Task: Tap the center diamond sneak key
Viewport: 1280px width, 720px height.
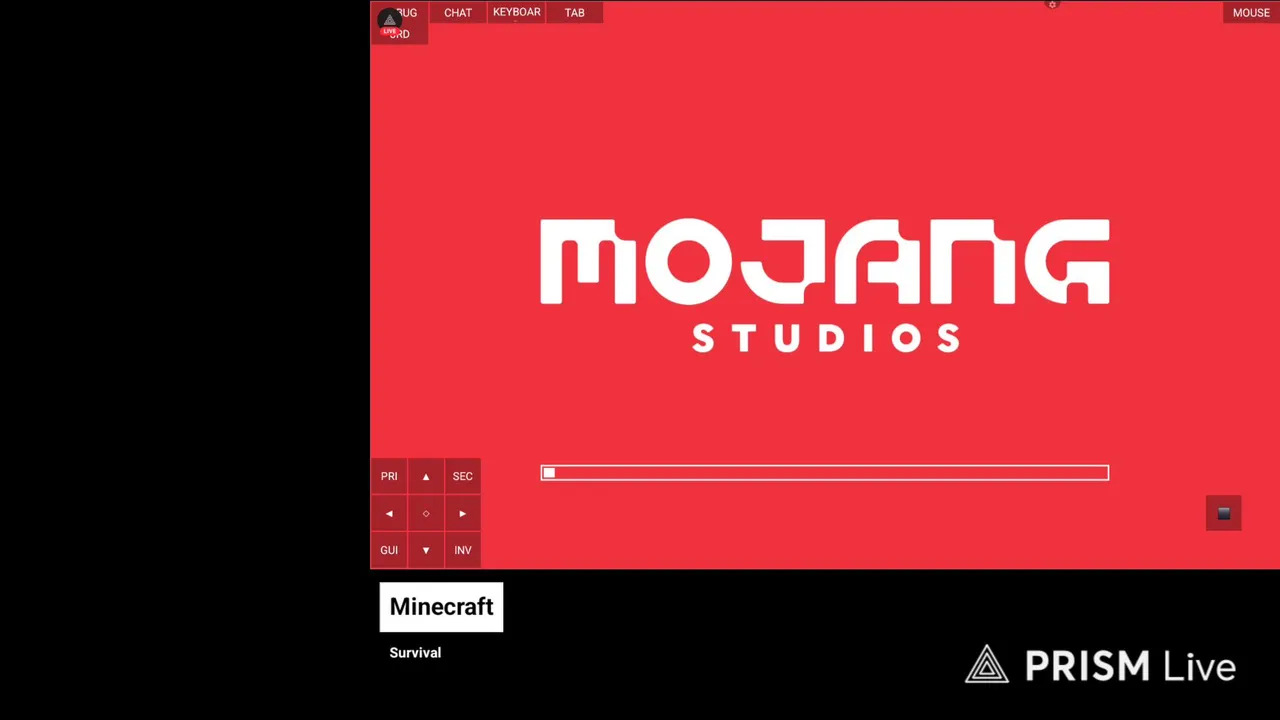Action: pos(426,513)
